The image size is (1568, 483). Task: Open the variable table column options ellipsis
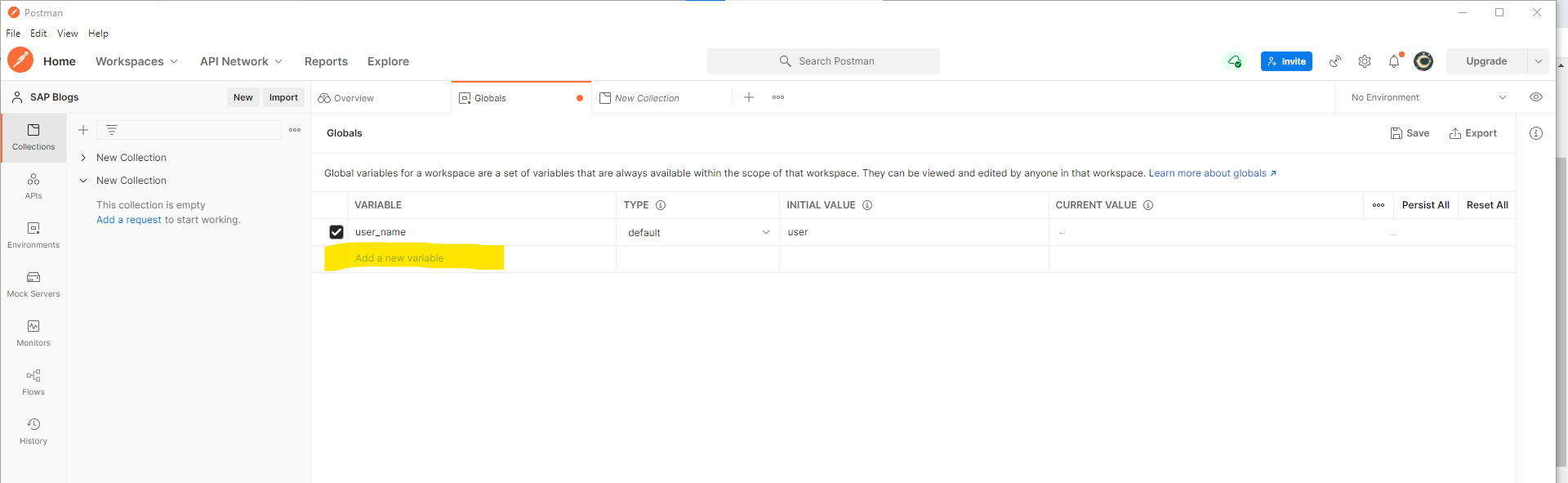pyautogui.click(x=1379, y=205)
